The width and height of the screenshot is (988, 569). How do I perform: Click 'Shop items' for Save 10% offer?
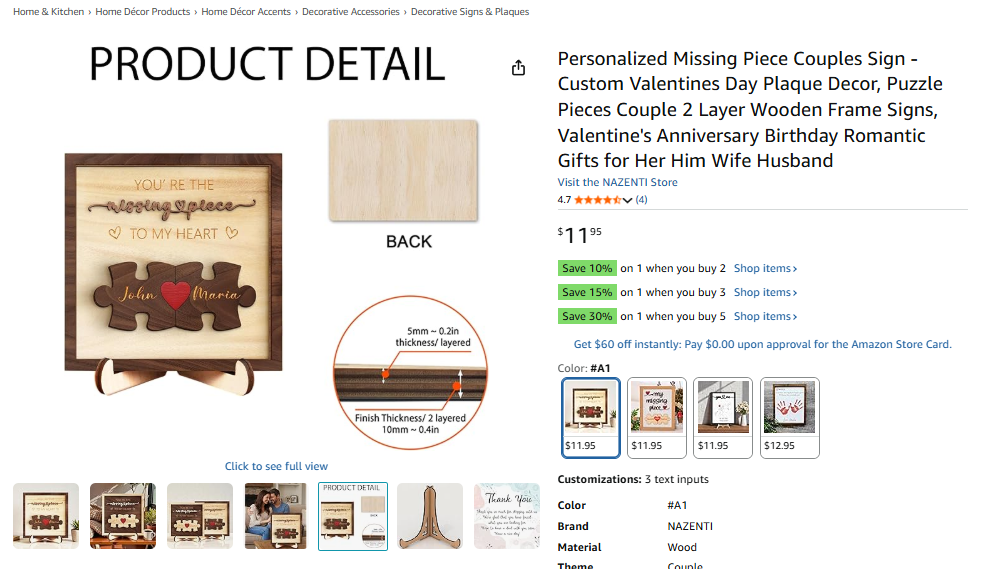765,268
